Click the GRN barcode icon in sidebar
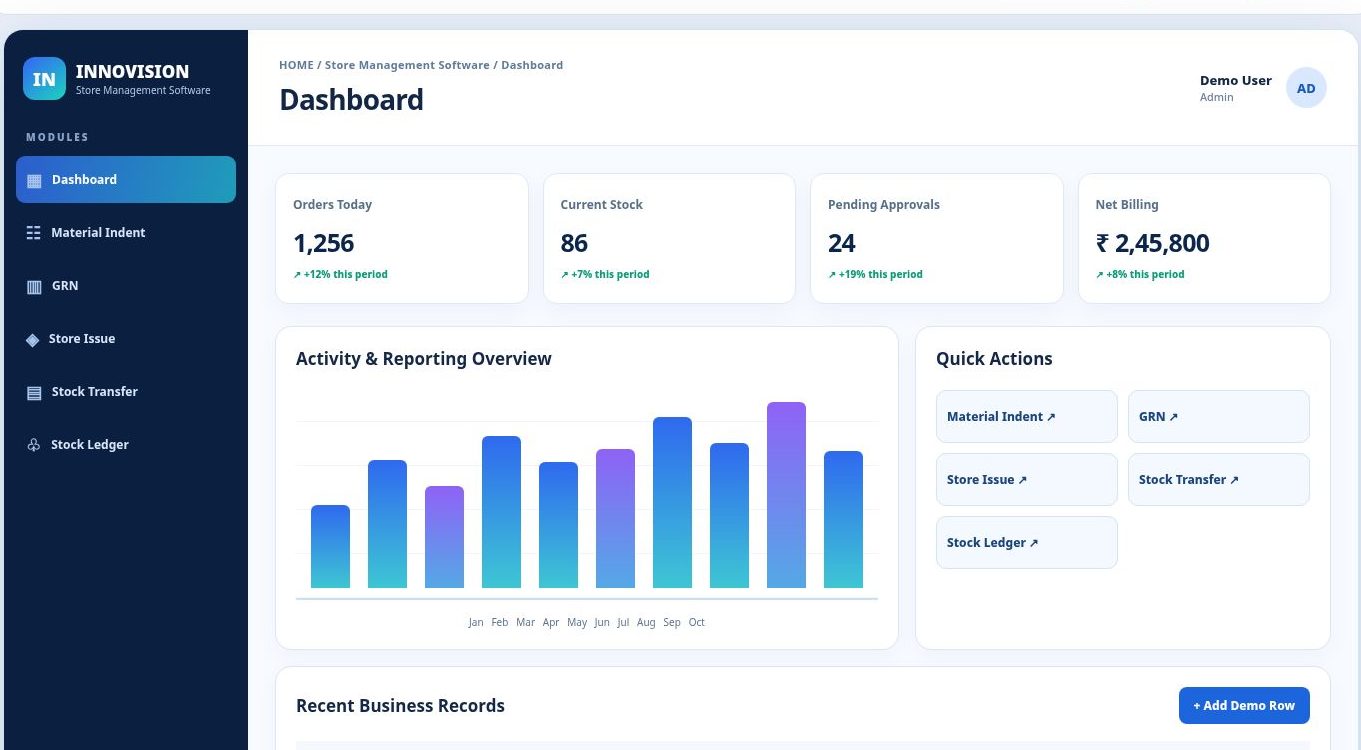The height and width of the screenshot is (750, 1361). [x=34, y=286]
